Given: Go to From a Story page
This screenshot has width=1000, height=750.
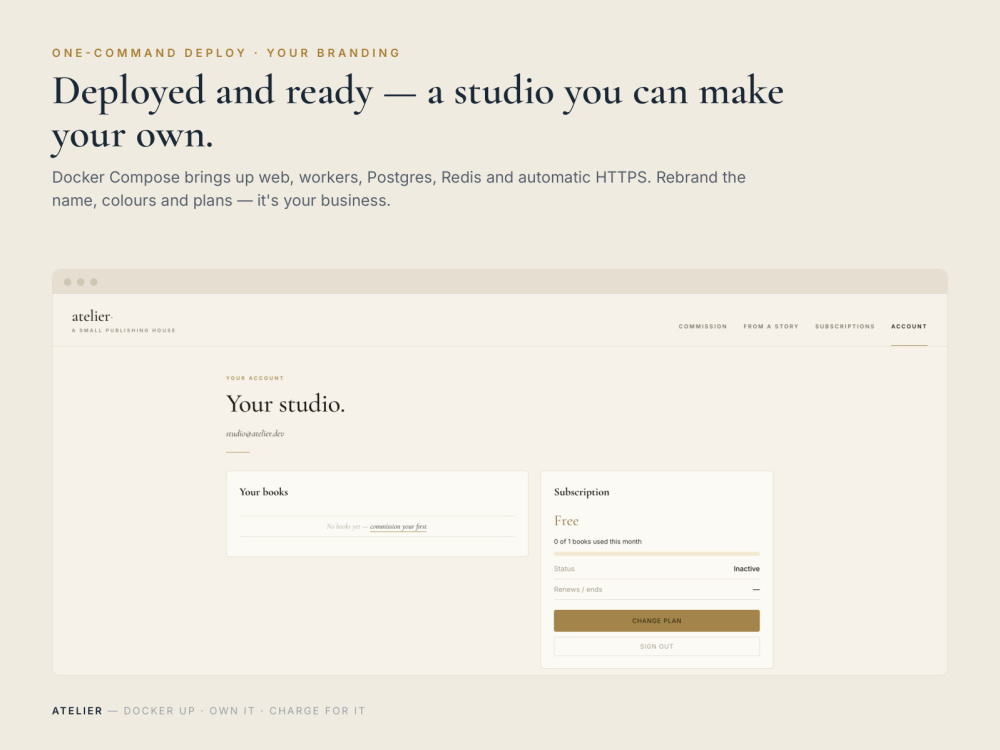Looking at the screenshot, I should tap(770, 327).
